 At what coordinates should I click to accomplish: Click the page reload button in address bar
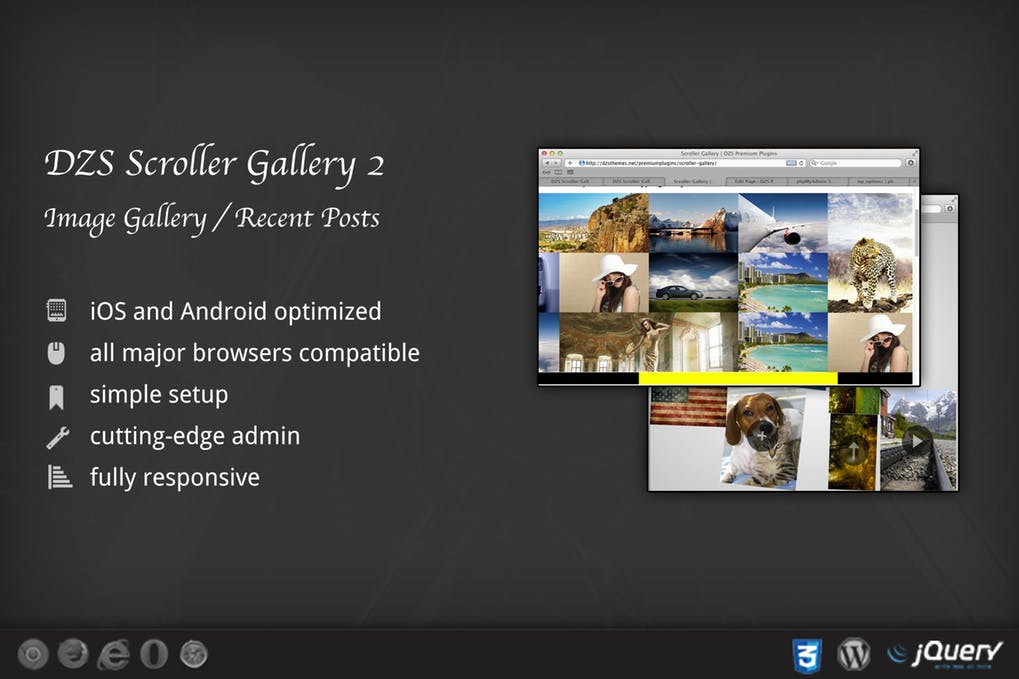click(x=801, y=165)
